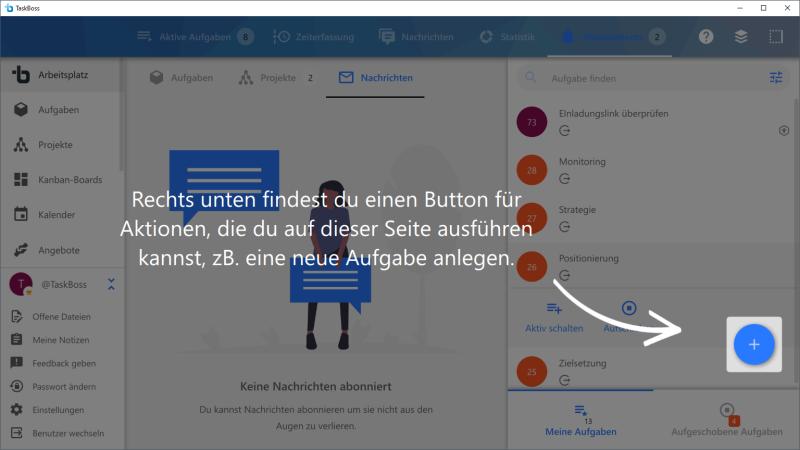
Task: Open Statistik in top bar
Action: [507, 37]
